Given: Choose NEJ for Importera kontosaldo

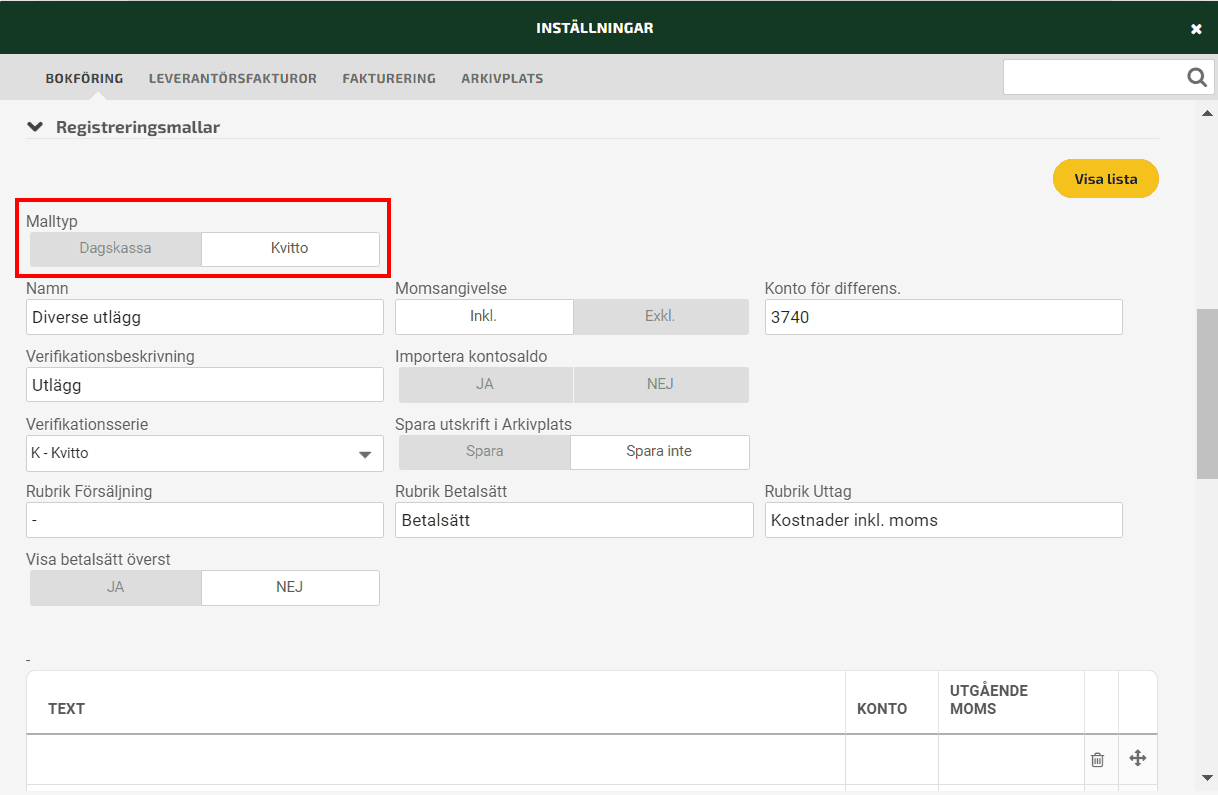Looking at the screenshot, I should [660, 384].
